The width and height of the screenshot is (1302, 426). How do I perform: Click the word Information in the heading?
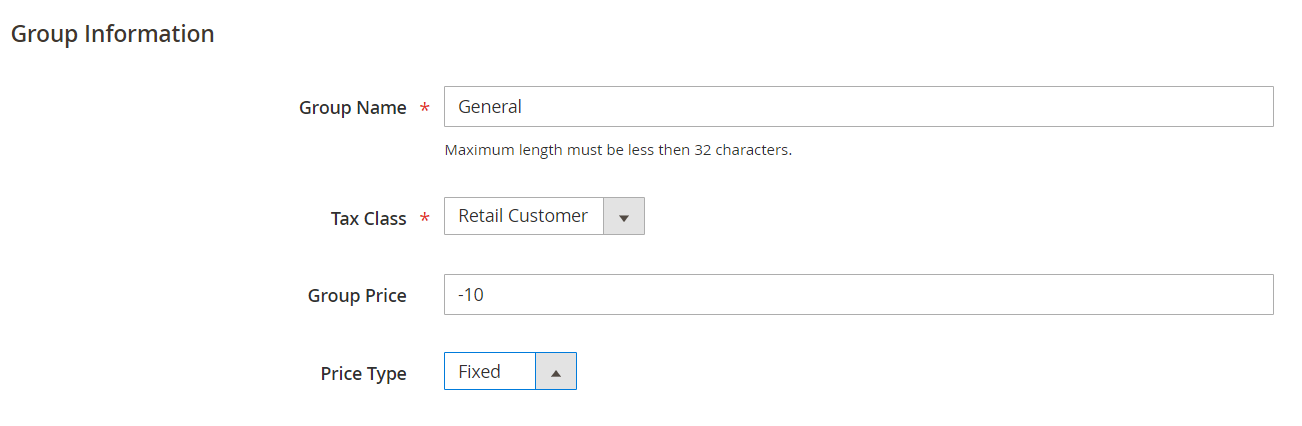(149, 33)
